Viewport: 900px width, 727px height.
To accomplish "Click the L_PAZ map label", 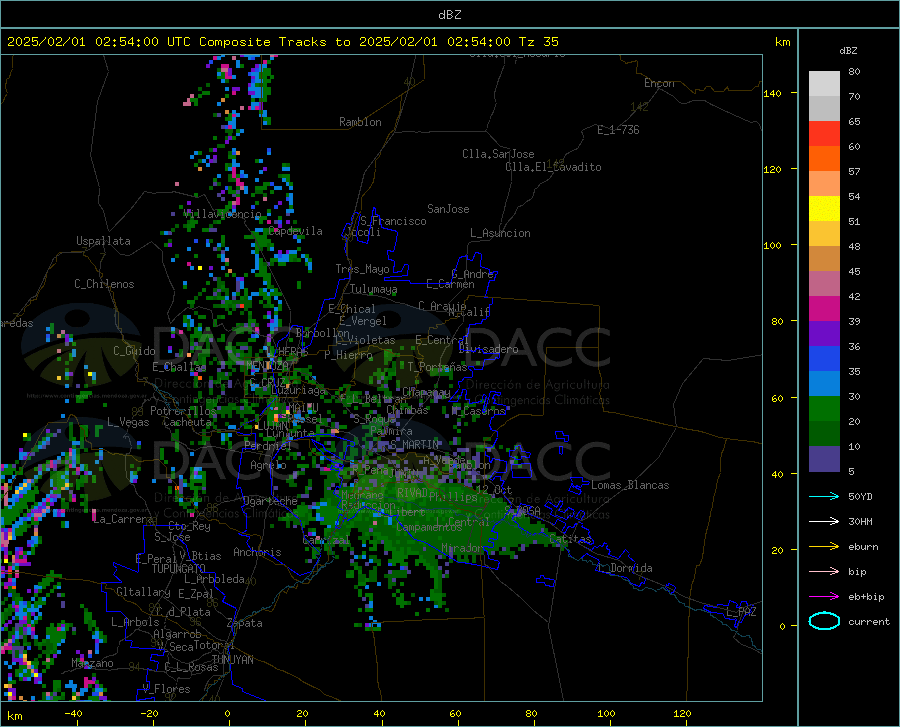I will click(742, 612).
